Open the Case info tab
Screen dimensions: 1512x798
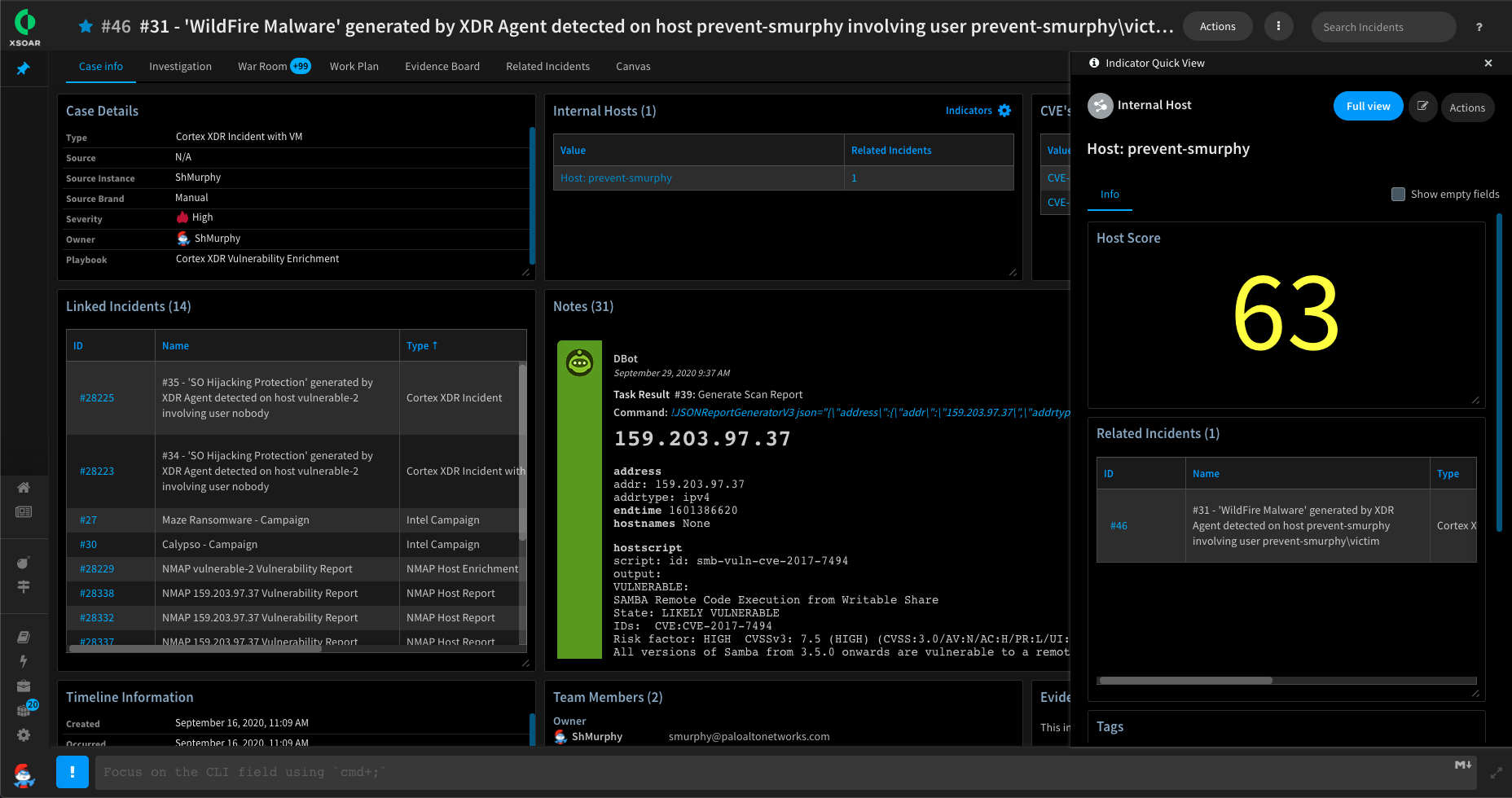tap(101, 67)
